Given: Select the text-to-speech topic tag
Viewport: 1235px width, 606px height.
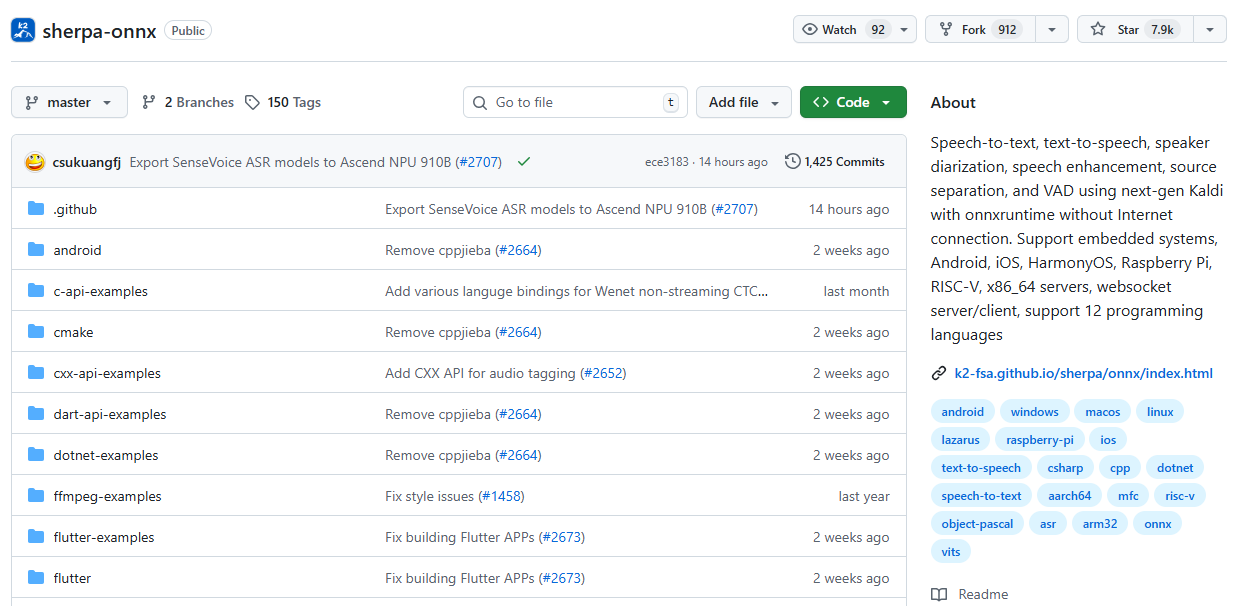Looking at the screenshot, I should click(x=981, y=467).
